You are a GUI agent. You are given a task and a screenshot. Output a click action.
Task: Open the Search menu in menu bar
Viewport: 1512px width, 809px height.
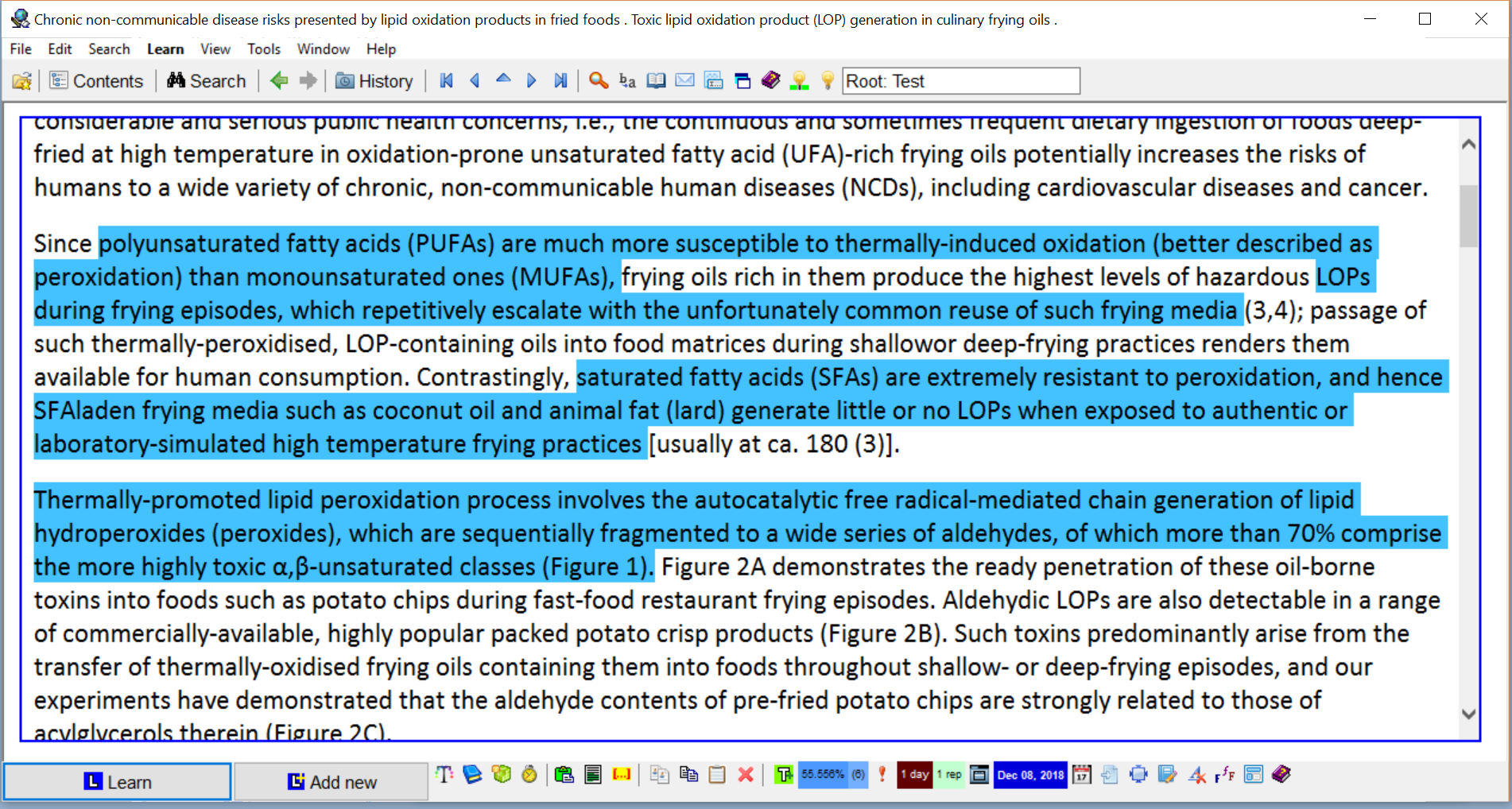pyautogui.click(x=109, y=49)
